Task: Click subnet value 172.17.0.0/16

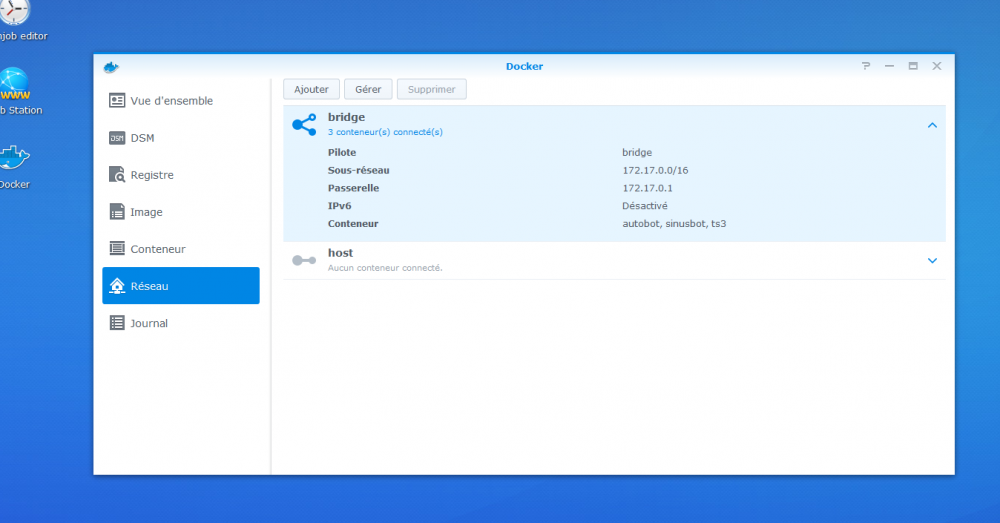Action: point(655,170)
